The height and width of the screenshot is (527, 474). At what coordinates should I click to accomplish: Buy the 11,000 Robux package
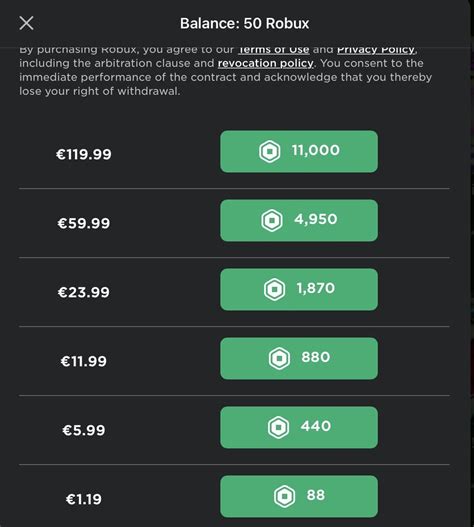299,152
